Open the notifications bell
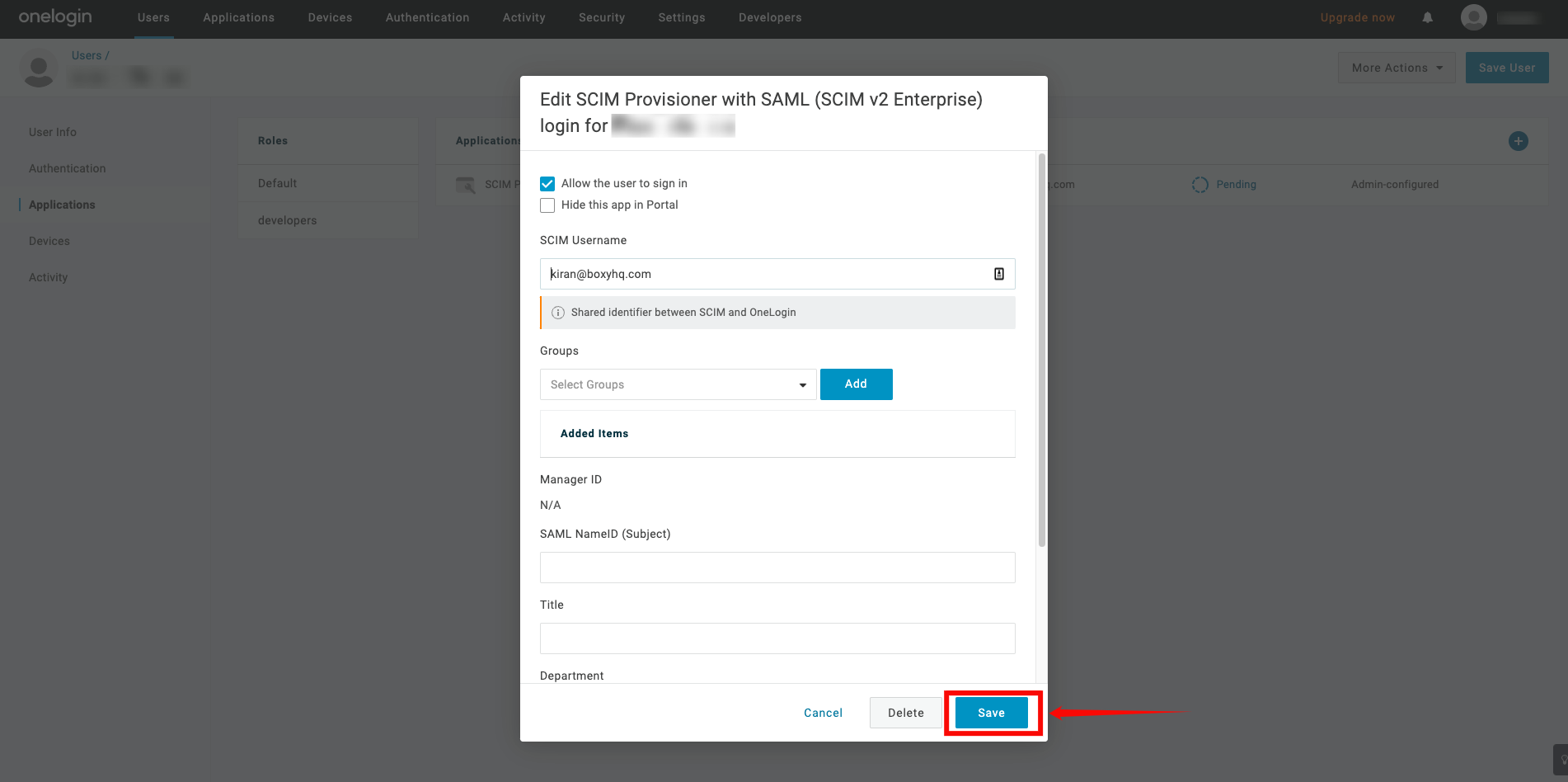 pyautogui.click(x=1428, y=17)
